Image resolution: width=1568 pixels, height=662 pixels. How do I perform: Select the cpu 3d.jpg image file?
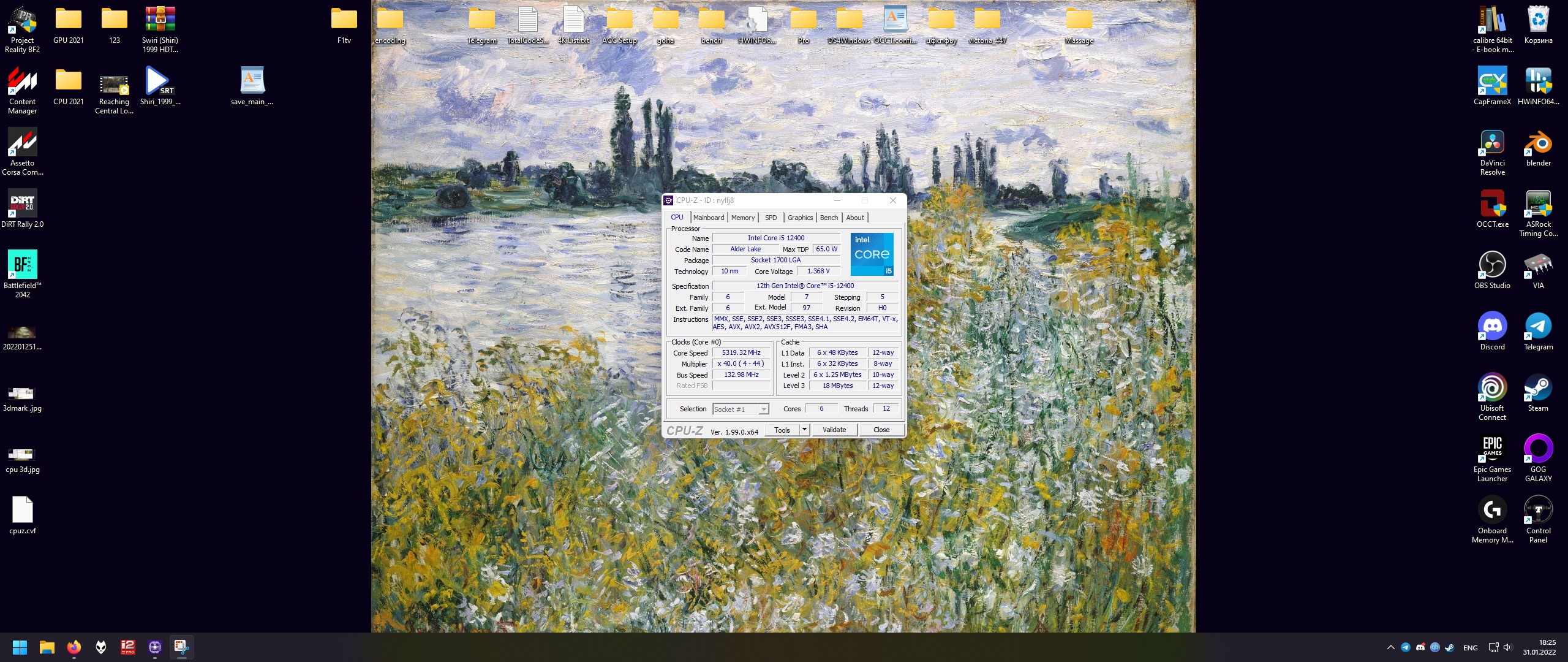(x=22, y=460)
